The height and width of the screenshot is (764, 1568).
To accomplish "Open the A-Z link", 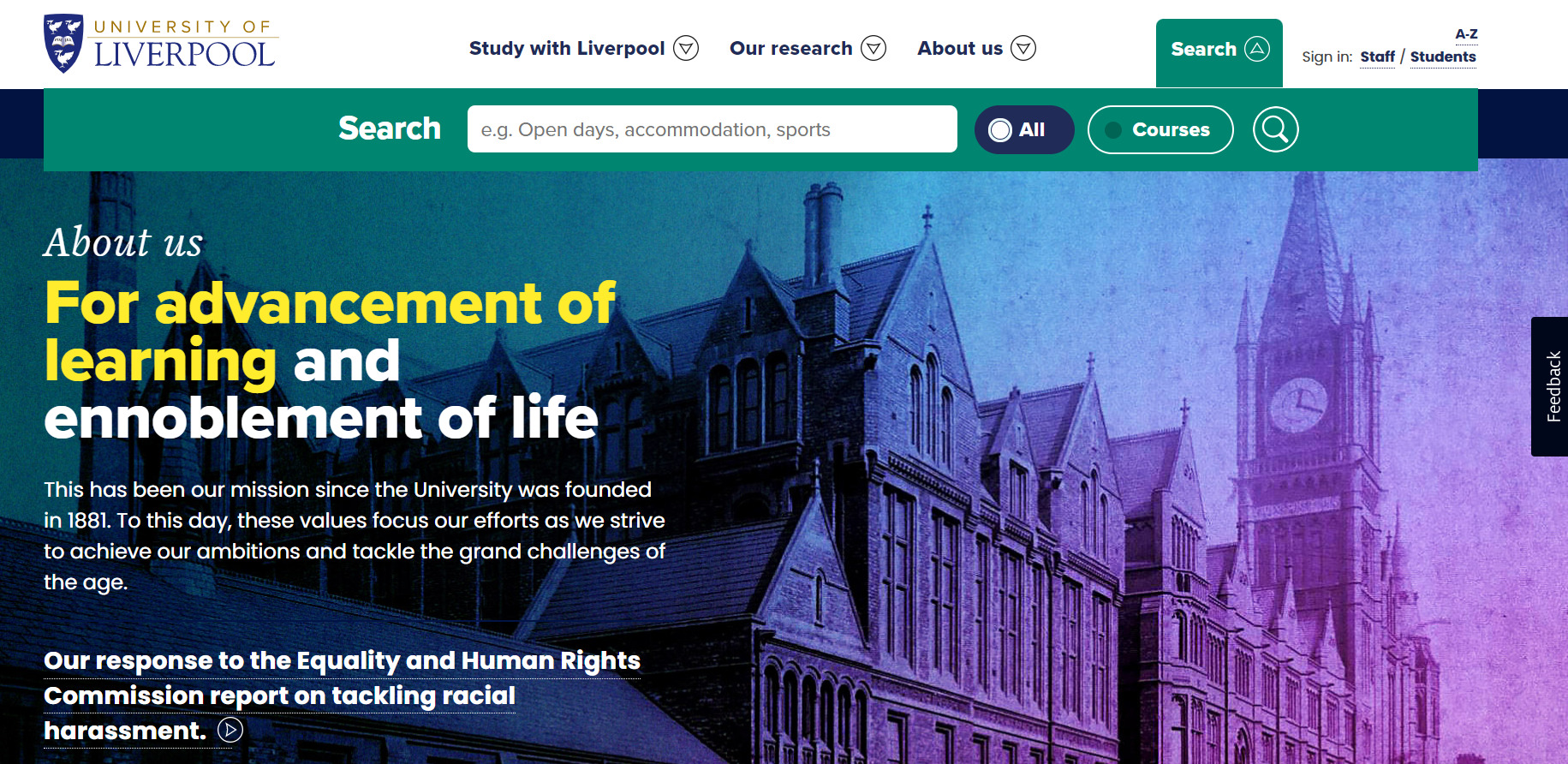I will pos(1466,34).
